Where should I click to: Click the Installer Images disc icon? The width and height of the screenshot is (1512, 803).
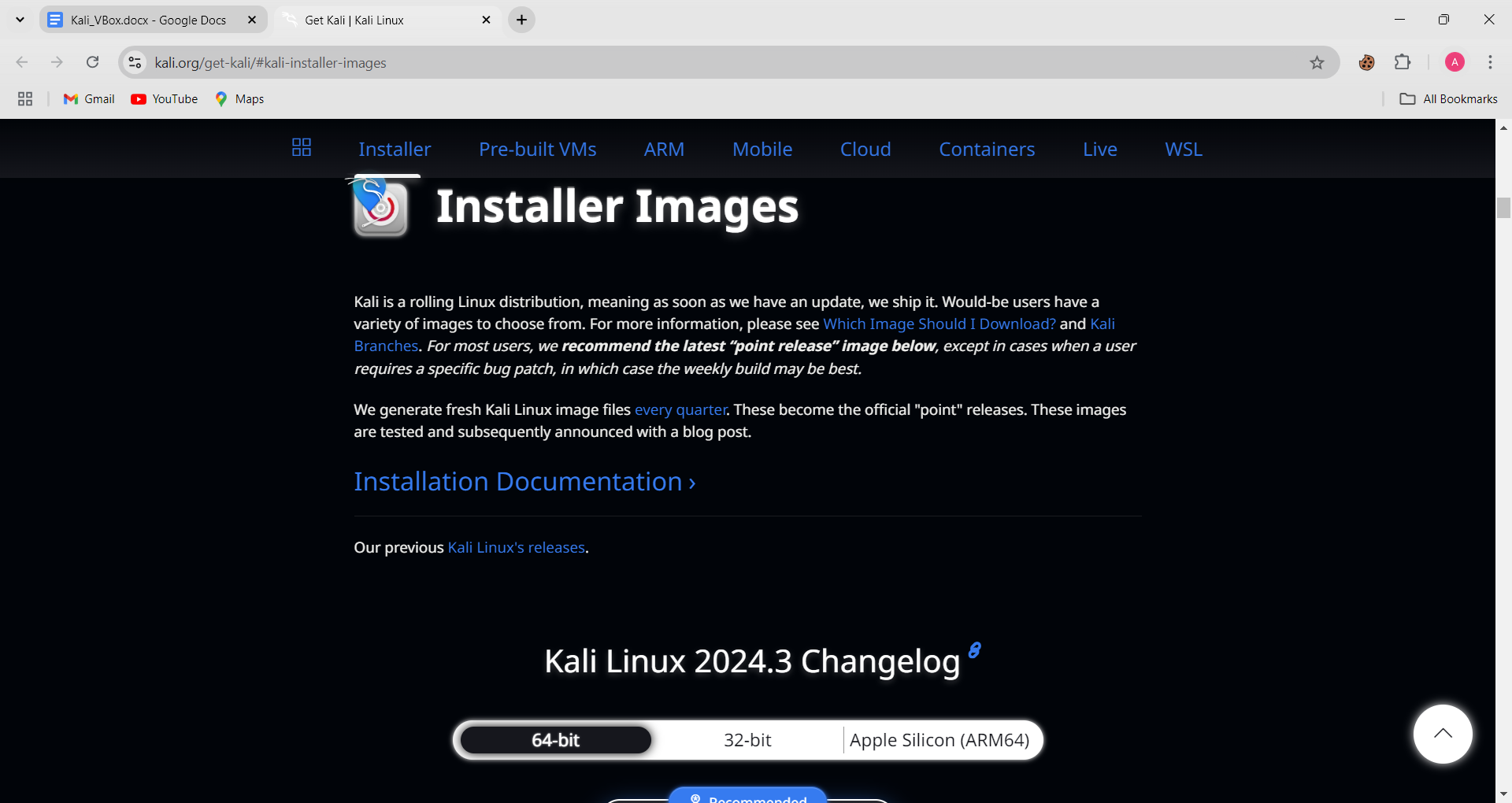click(381, 207)
